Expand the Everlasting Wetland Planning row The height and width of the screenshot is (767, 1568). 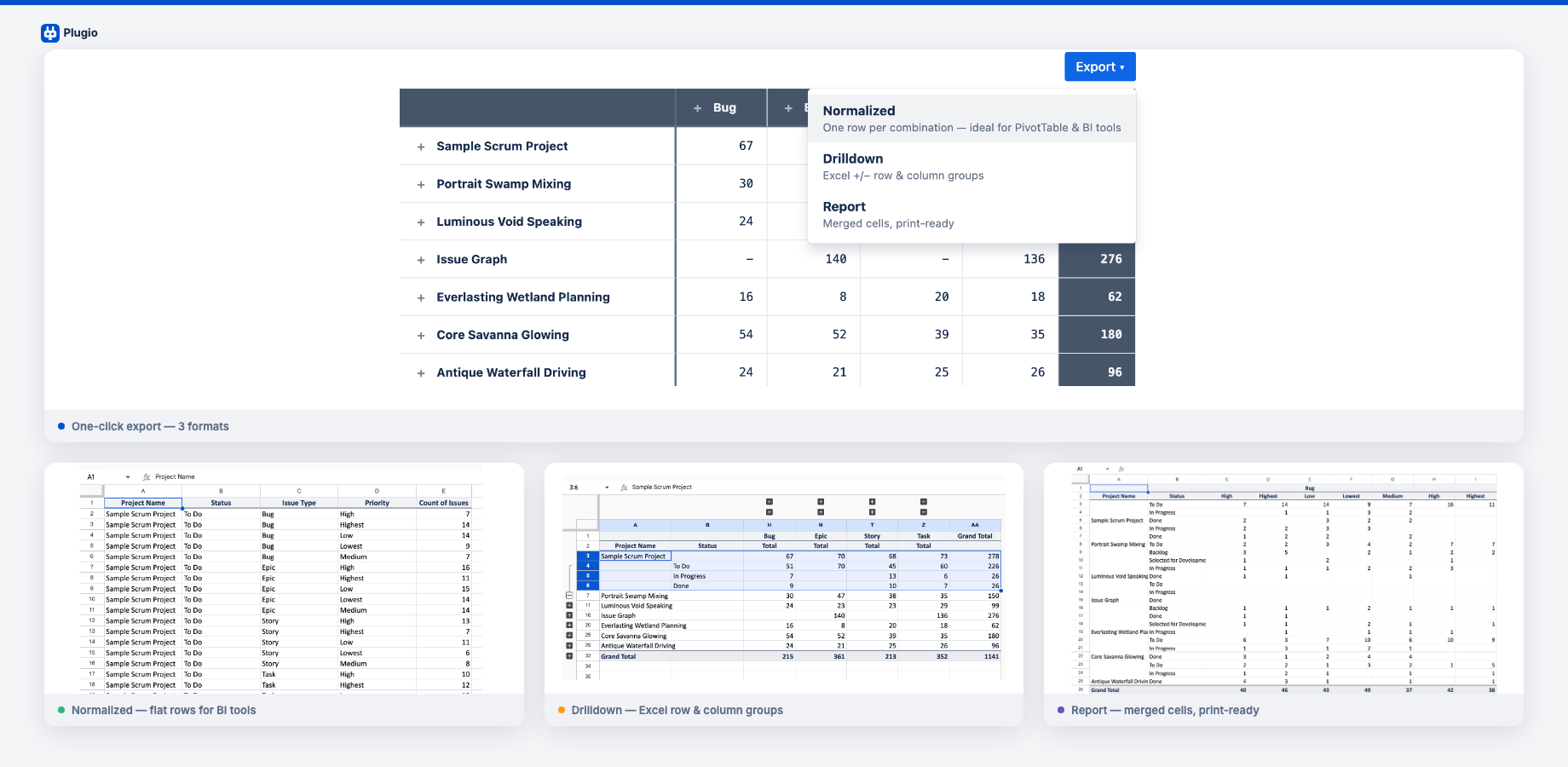click(x=421, y=298)
